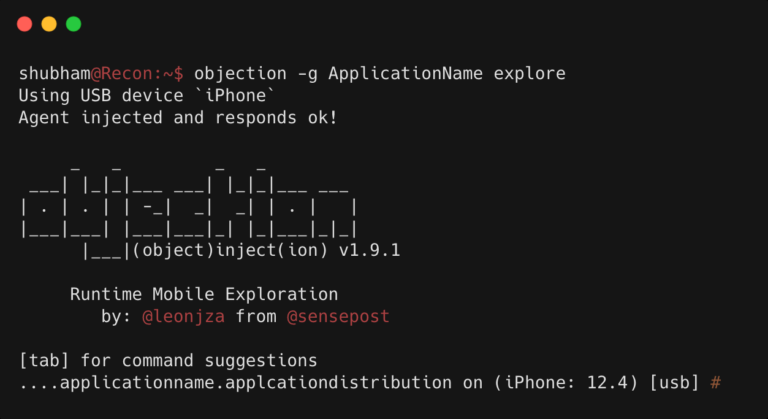The image size is (768, 419).
Task: Click the orange # prompt symbol
Action: (716, 382)
